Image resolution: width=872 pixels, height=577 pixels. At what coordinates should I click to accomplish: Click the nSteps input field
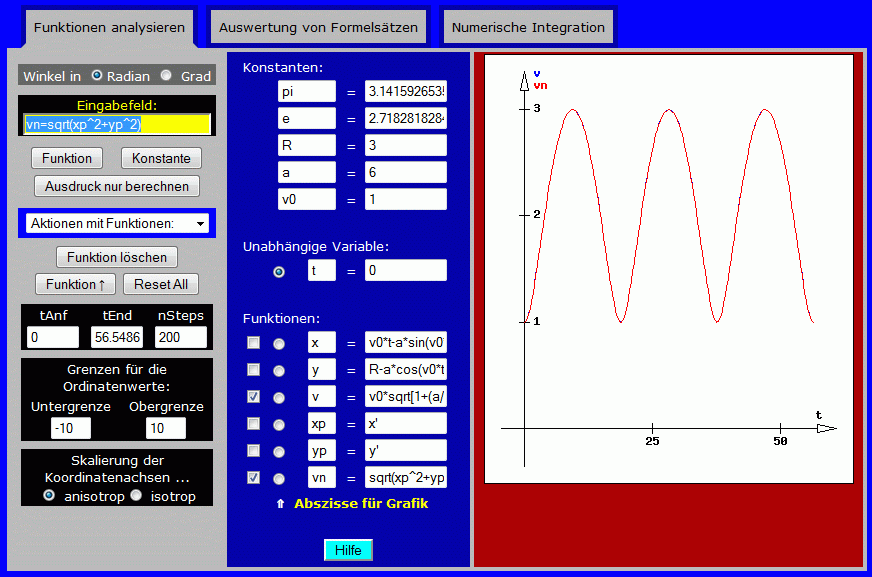coord(181,338)
